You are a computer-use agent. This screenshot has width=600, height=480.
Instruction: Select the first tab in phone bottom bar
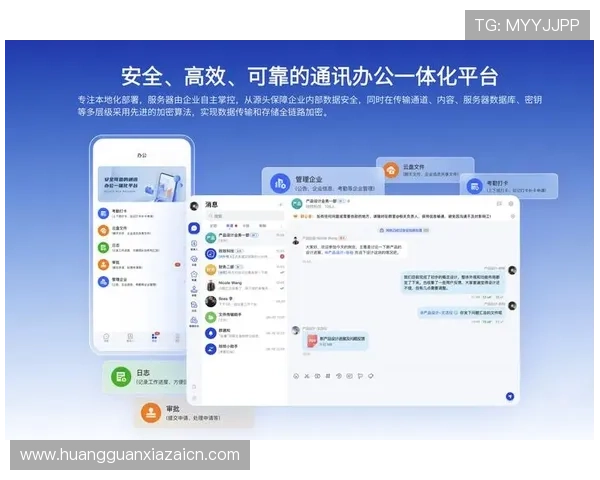click(106, 337)
